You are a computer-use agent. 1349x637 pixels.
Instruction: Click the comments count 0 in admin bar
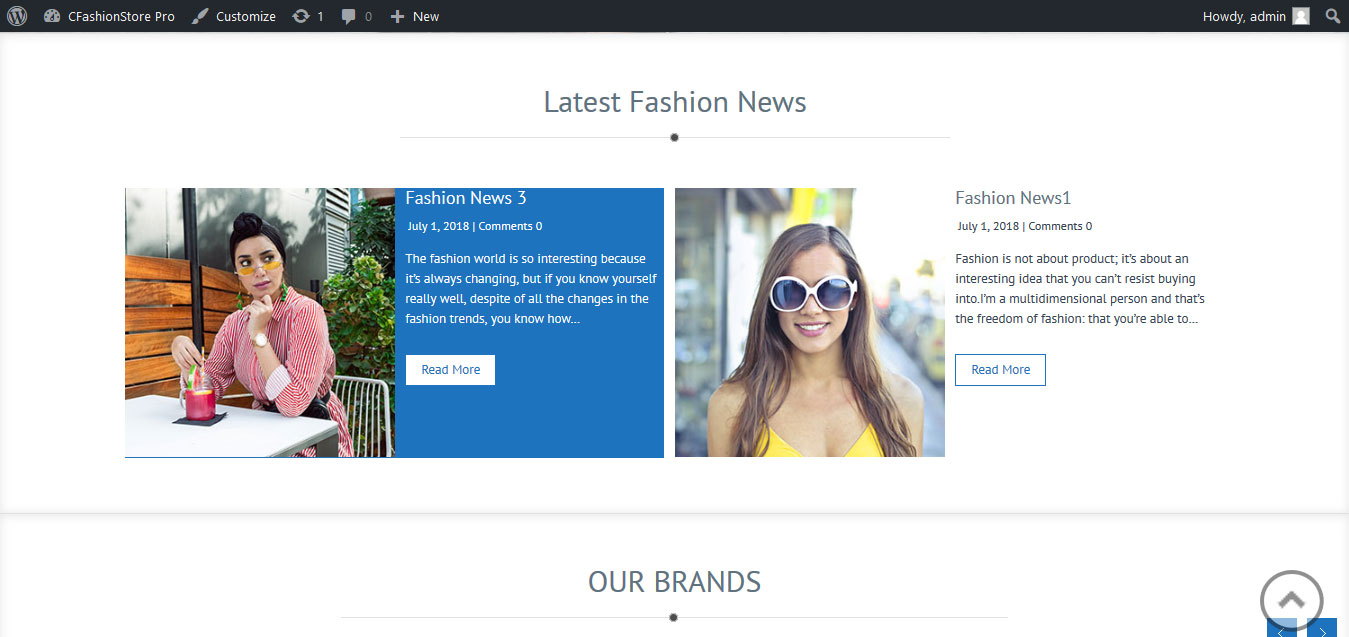pyautogui.click(x=368, y=16)
